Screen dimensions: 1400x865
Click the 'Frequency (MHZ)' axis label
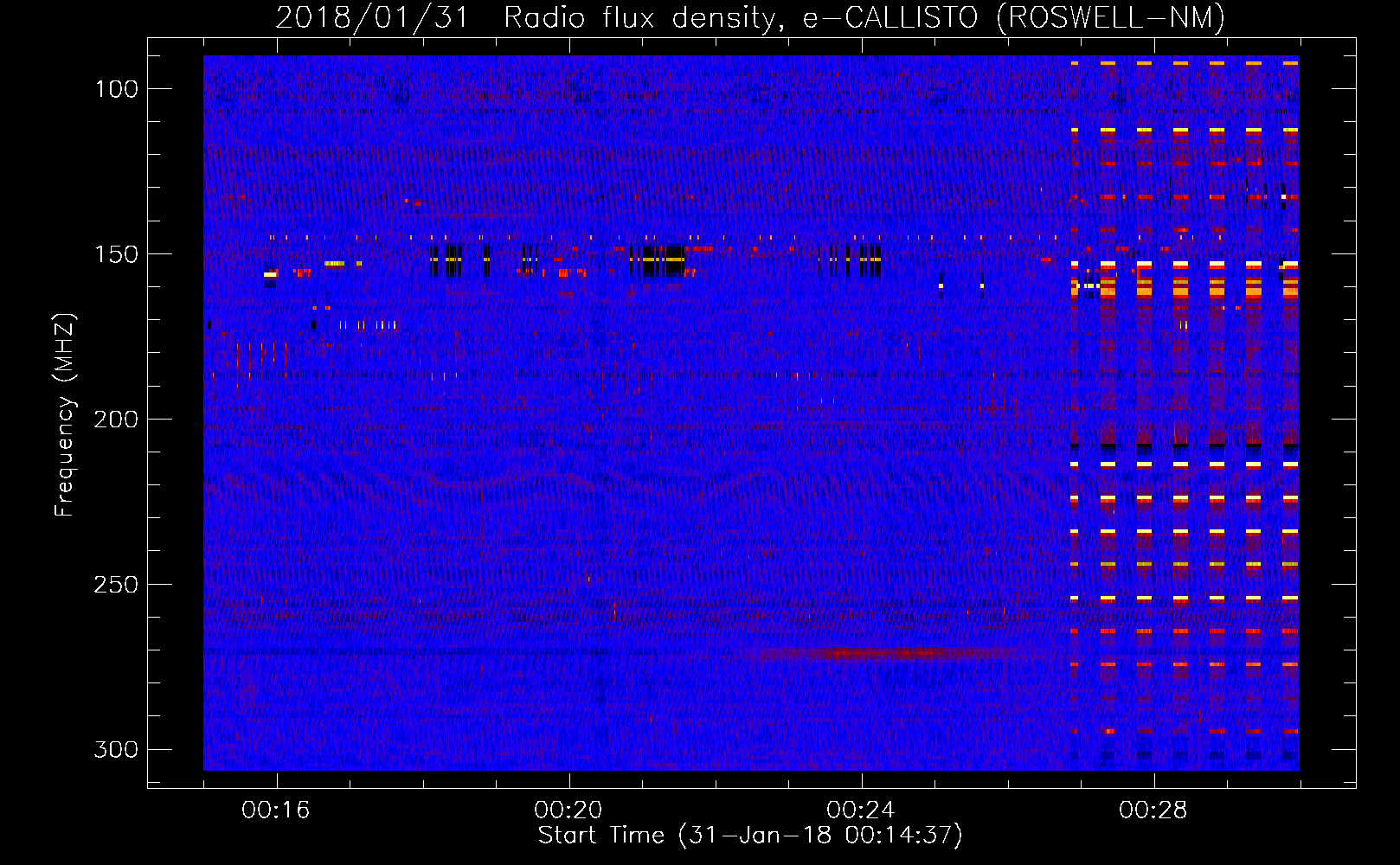(x=65, y=414)
